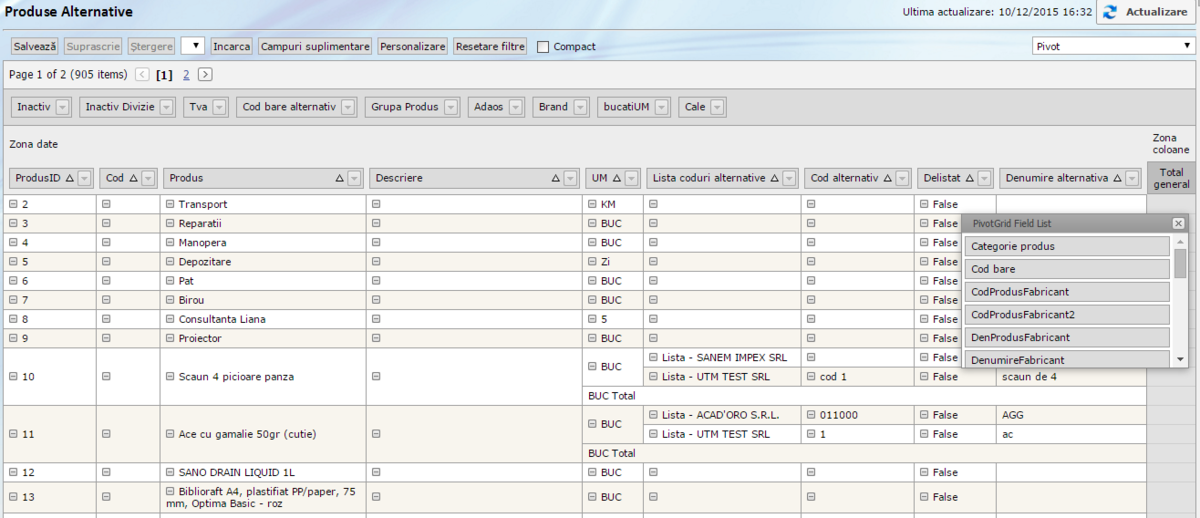The width and height of the screenshot is (1200, 518).
Task: Click sort triangle on ProdusID column
Action: [x=69, y=178]
